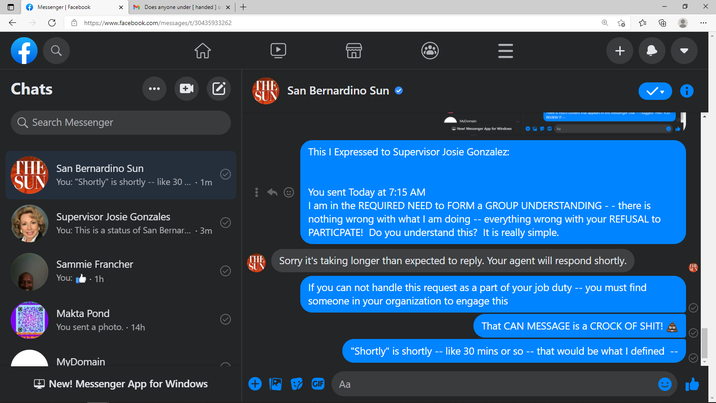Switch to Messenger | Facebook browser tab
Image resolution: width=716 pixels, height=403 pixels.
coord(74,7)
